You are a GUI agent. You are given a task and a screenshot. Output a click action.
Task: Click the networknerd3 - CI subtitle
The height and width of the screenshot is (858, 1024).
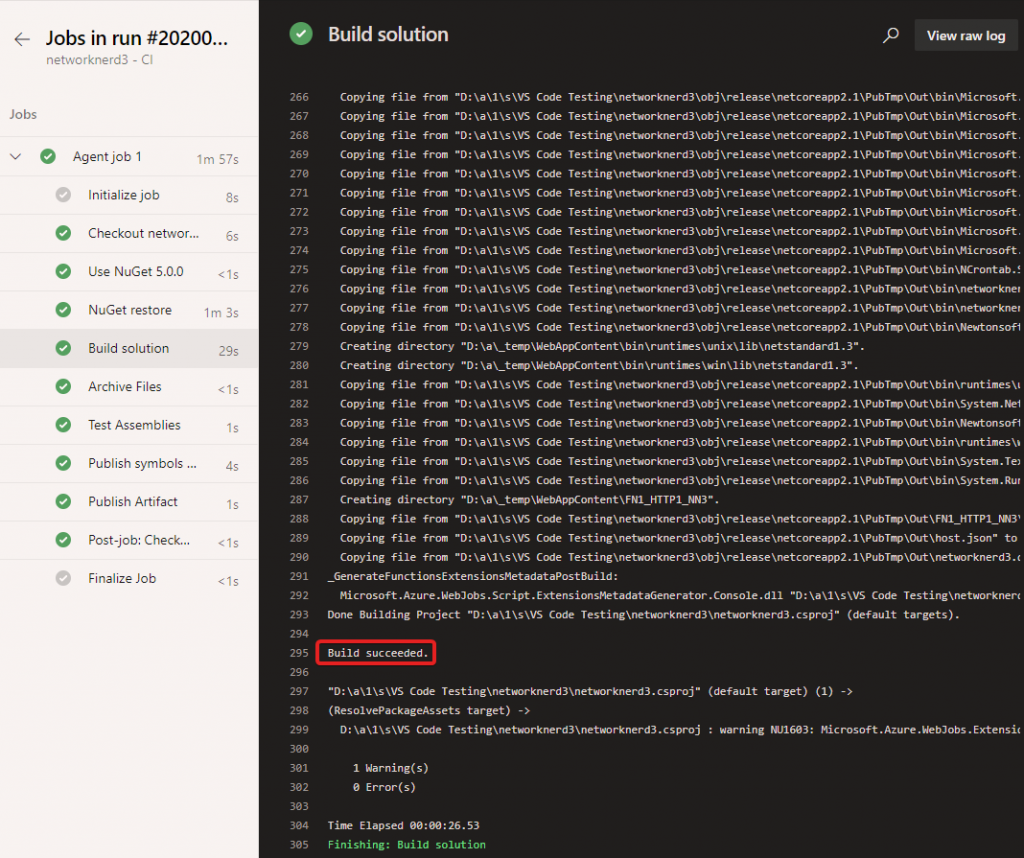pyautogui.click(x=99, y=59)
